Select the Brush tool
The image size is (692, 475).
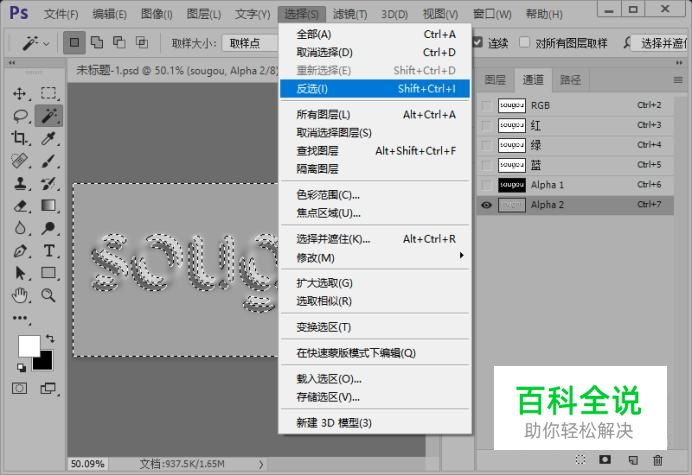[49, 161]
